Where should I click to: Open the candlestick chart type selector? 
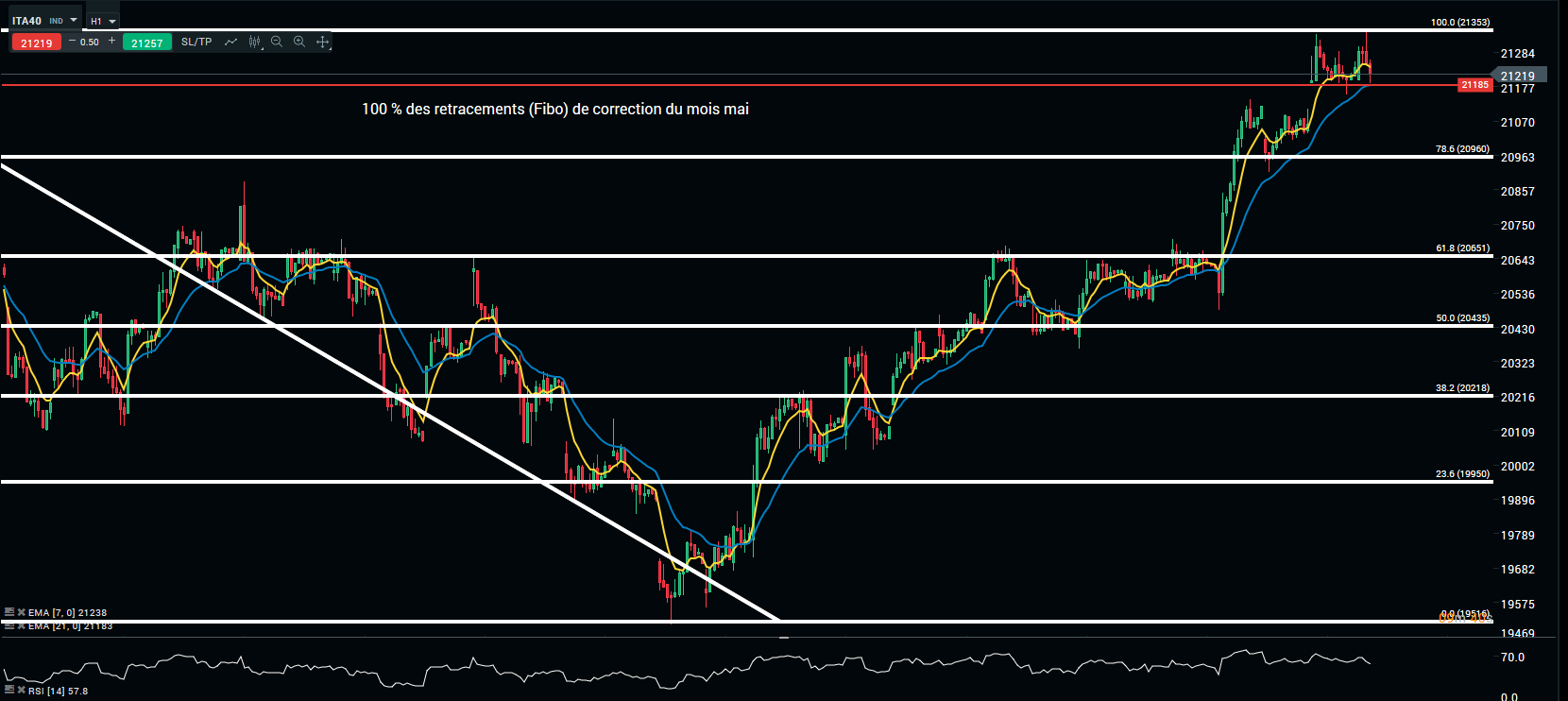[254, 43]
